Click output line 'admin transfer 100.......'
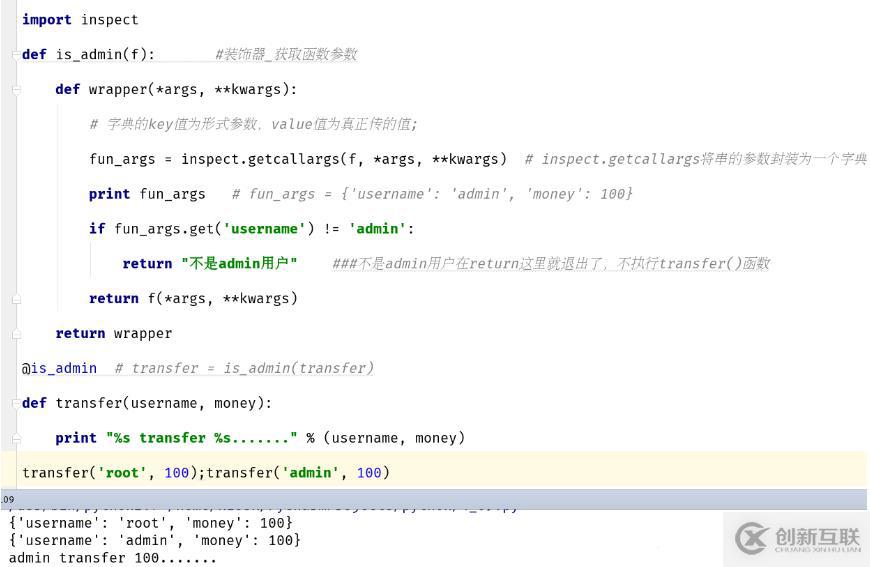This screenshot has width=870, height=567. [113, 558]
